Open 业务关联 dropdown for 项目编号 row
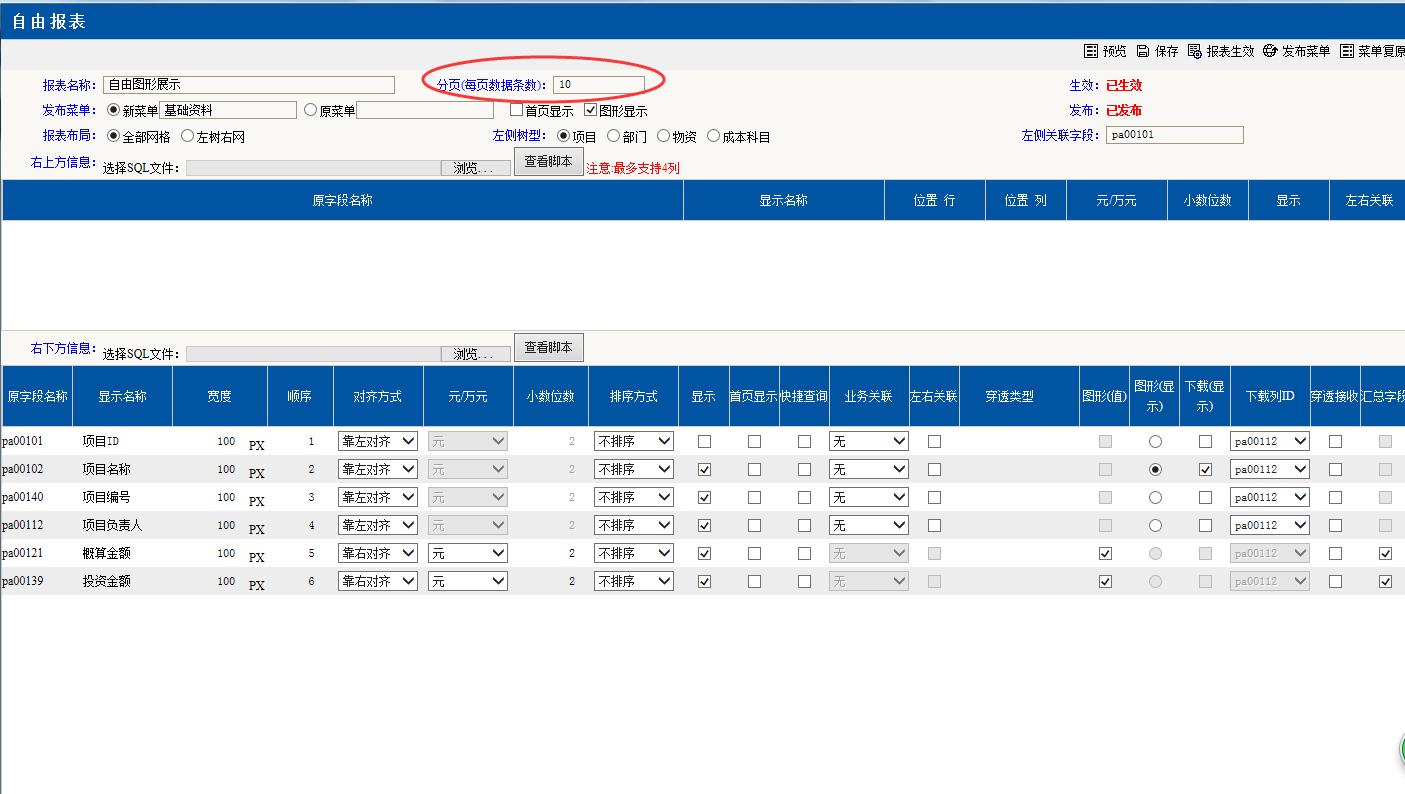Viewport: 1405px width, 794px height. [868, 497]
